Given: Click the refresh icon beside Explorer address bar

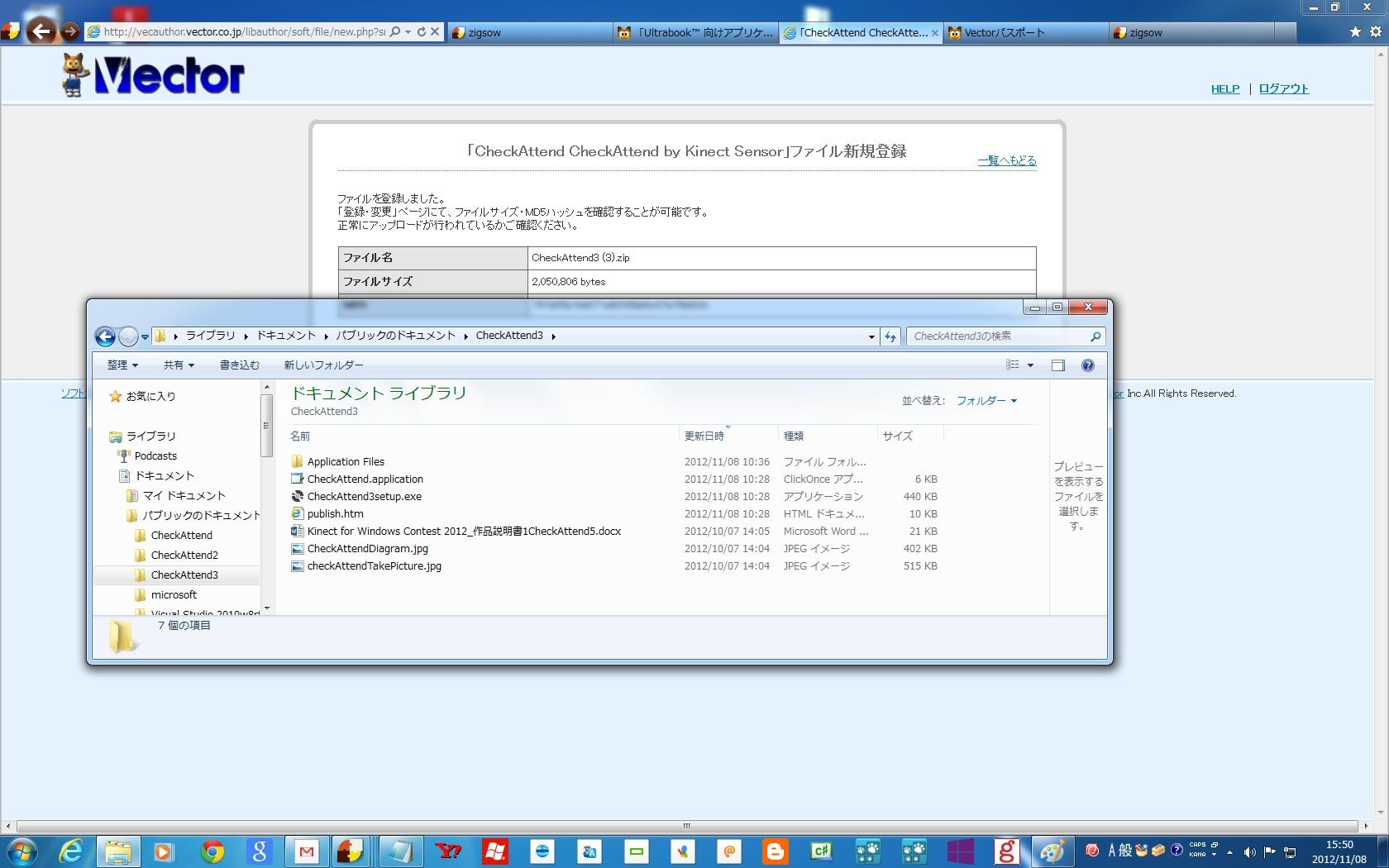Looking at the screenshot, I should click(890, 336).
